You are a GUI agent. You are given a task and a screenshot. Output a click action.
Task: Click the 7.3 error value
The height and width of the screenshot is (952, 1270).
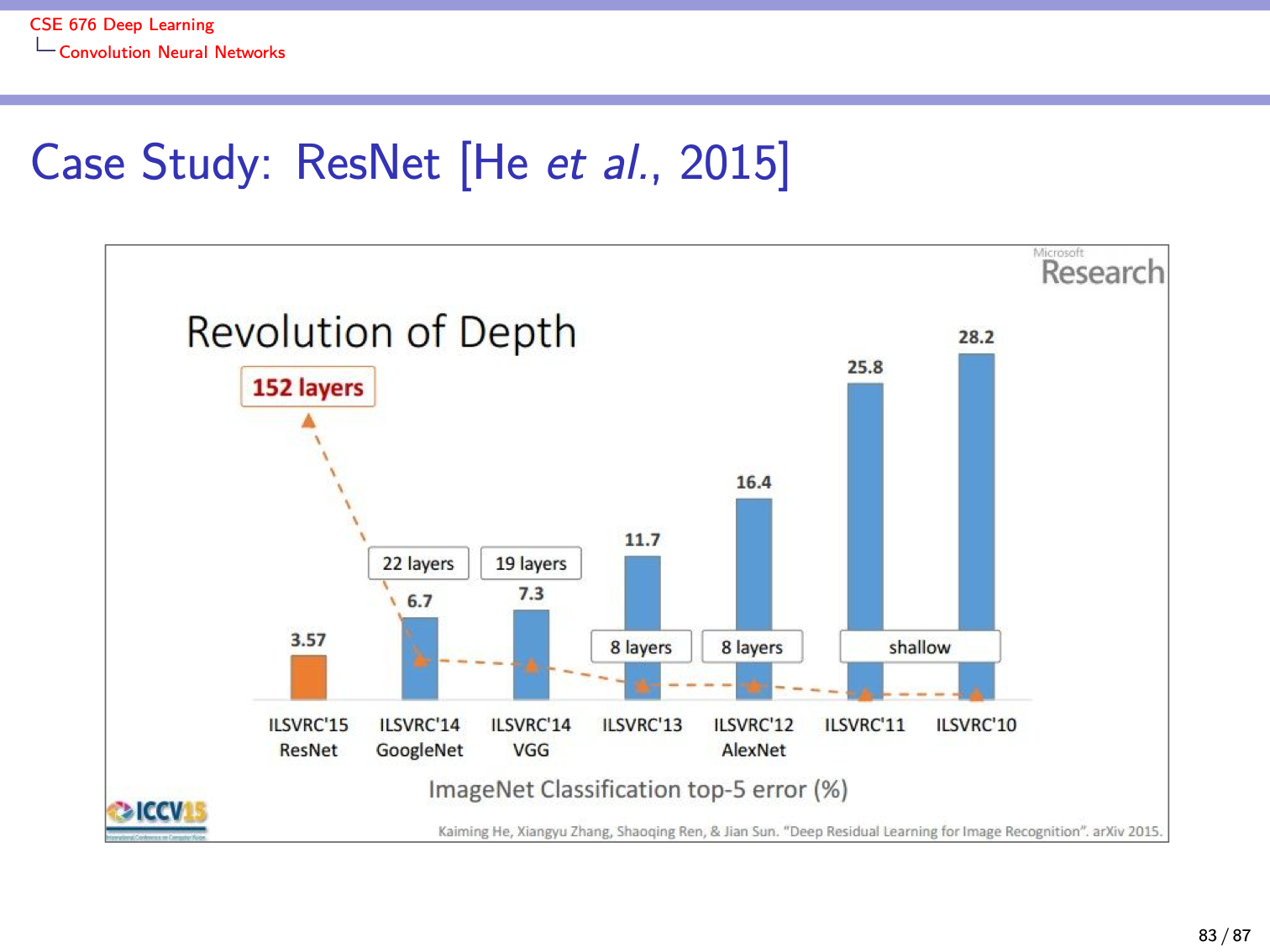point(531,594)
